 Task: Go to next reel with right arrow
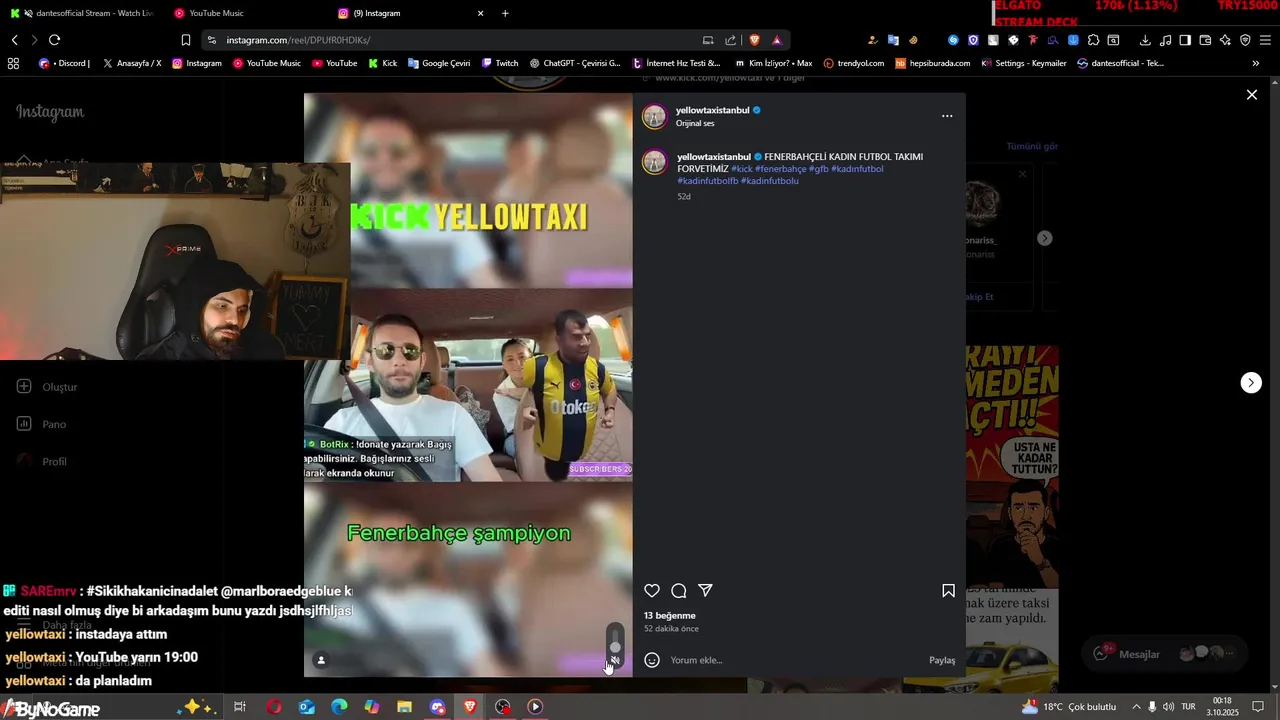[1251, 383]
